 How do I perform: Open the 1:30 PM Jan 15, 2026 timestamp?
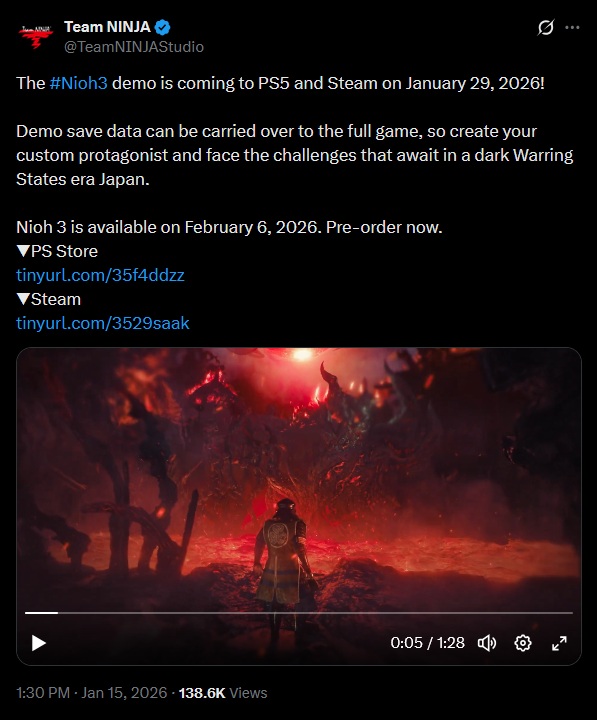point(91,692)
